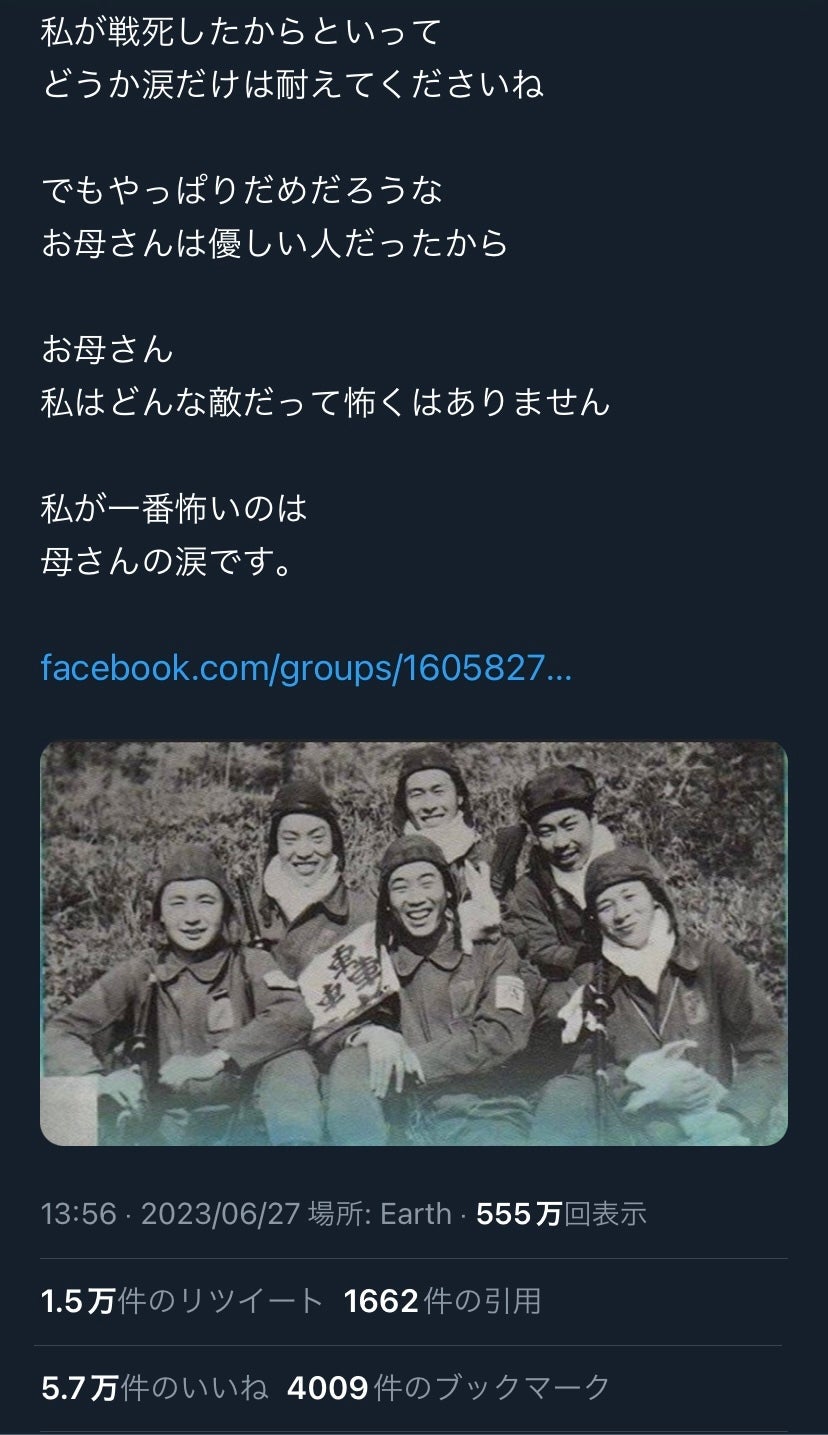Screen dimensions: 828x1435
Task: Click the line 私が一番怖いのは
Action: pos(174,509)
